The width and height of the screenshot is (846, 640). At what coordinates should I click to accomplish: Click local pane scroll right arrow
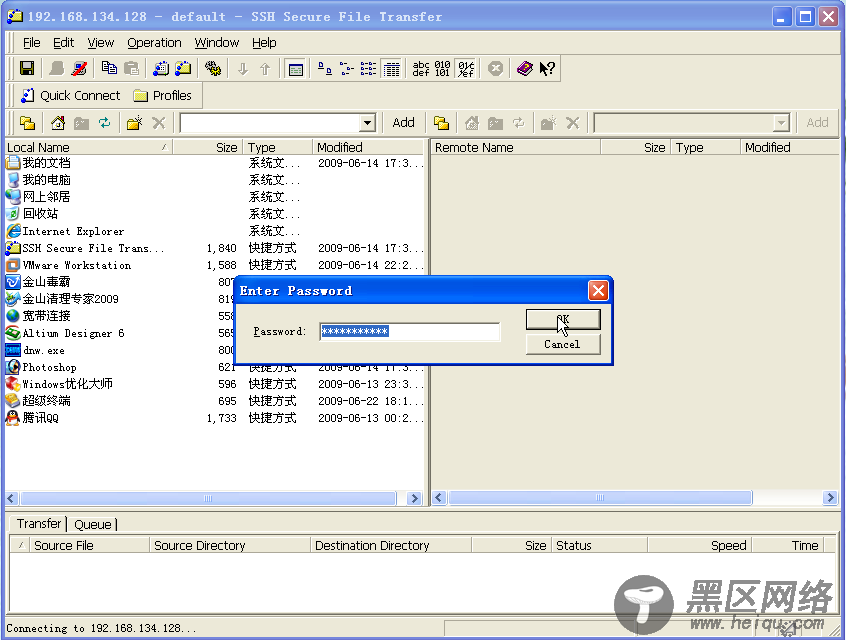(x=414, y=498)
